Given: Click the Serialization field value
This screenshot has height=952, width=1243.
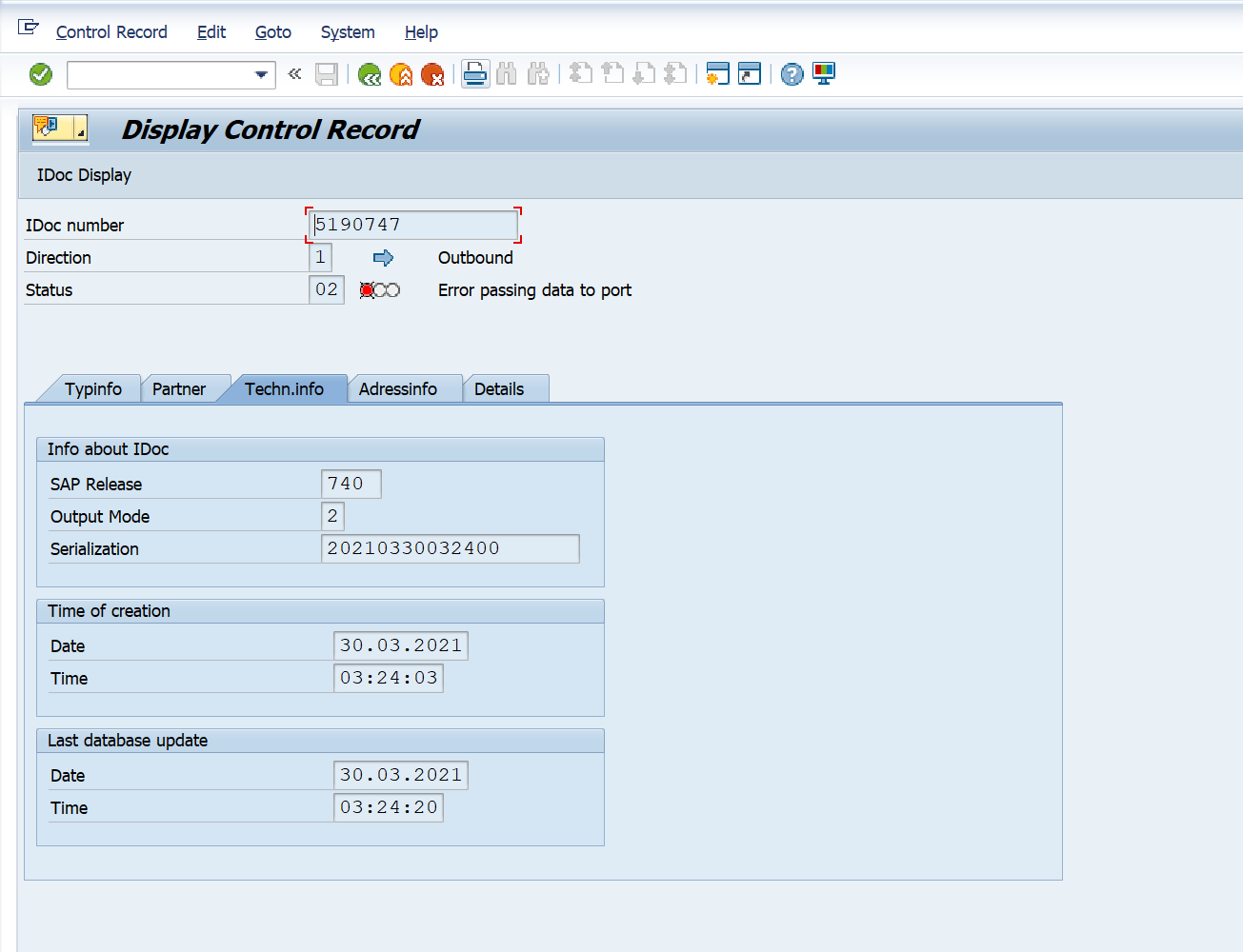Looking at the screenshot, I should coord(450,549).
